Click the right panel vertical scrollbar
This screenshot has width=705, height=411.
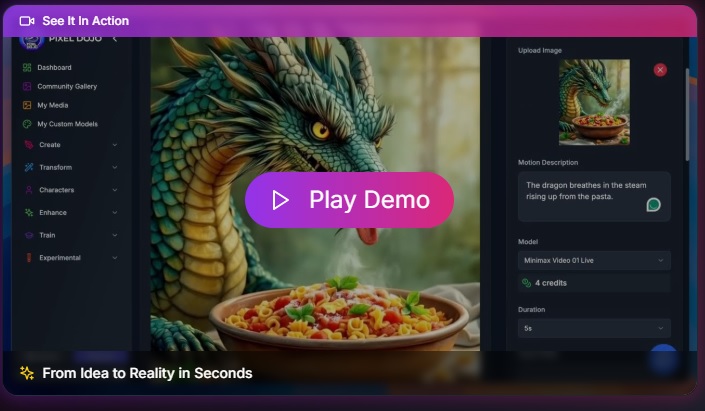pyautogui.click(x=687, y=110)
